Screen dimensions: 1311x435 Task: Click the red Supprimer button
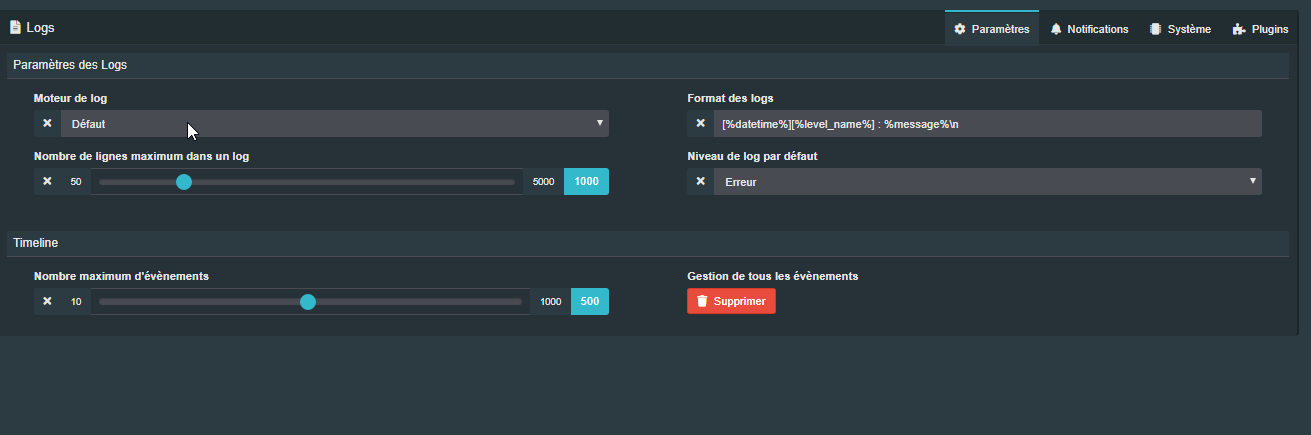point(731,301)
